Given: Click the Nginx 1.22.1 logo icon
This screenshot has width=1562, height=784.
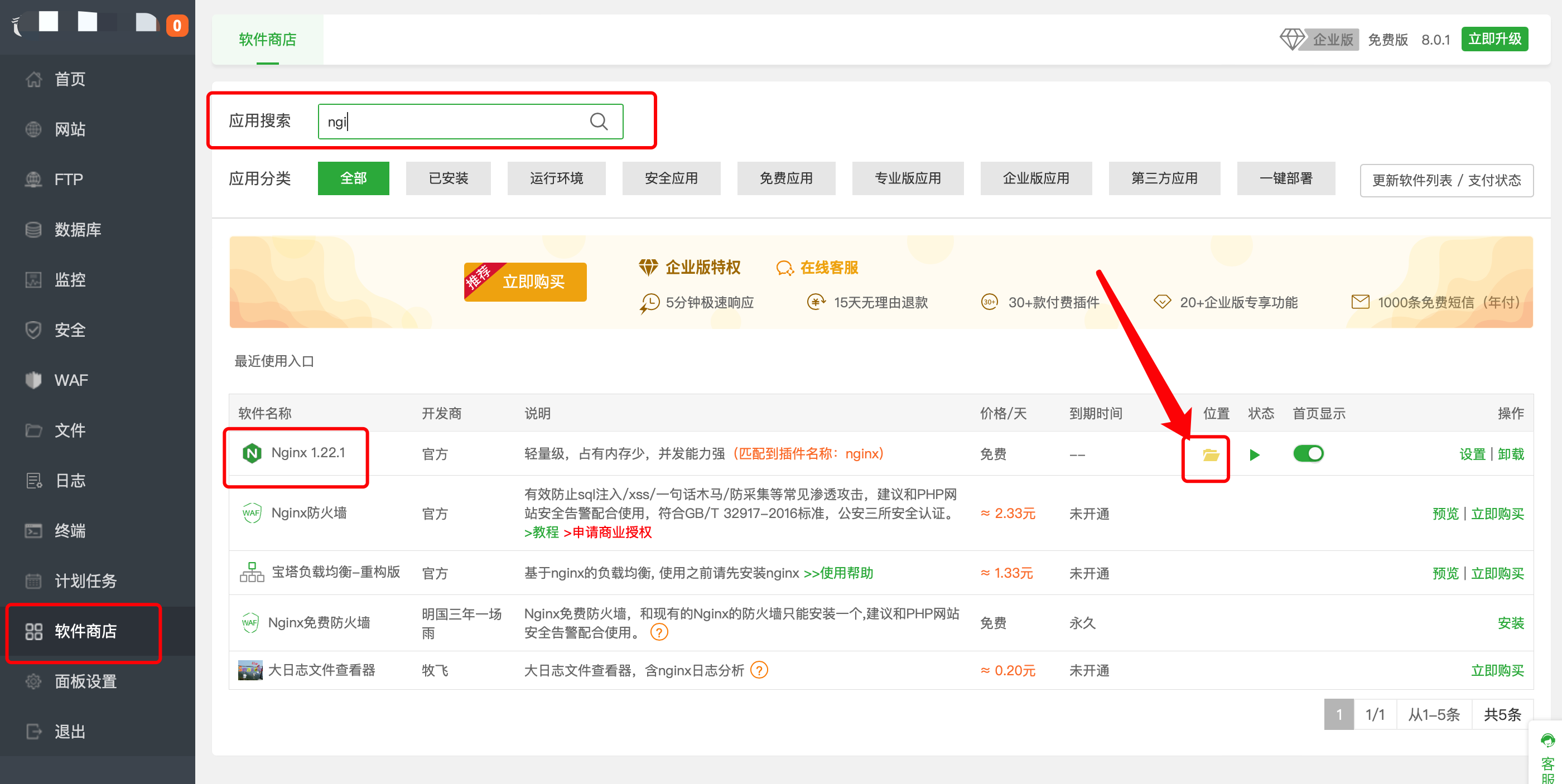Looking at the screenshot, I should tap(252, 453).
